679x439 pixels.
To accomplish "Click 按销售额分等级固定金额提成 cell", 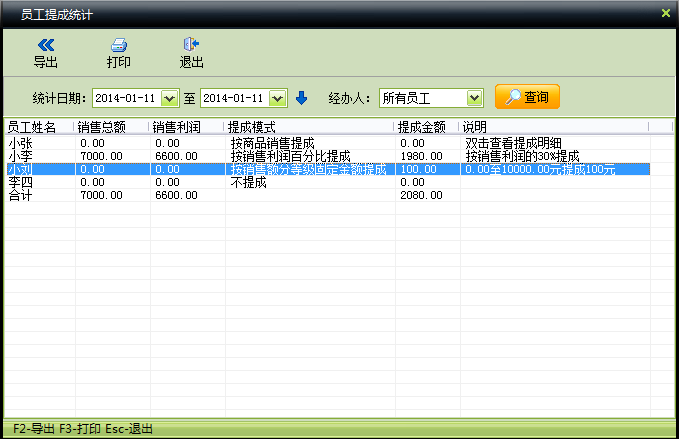I will coord(308,169).
